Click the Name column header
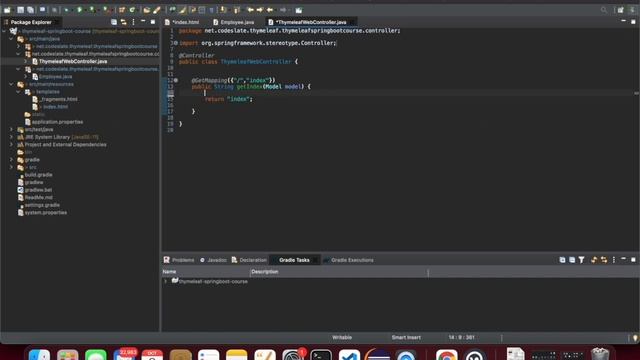Image resolution: width=640 pixels, height=360 pixels. pos(205,272)
